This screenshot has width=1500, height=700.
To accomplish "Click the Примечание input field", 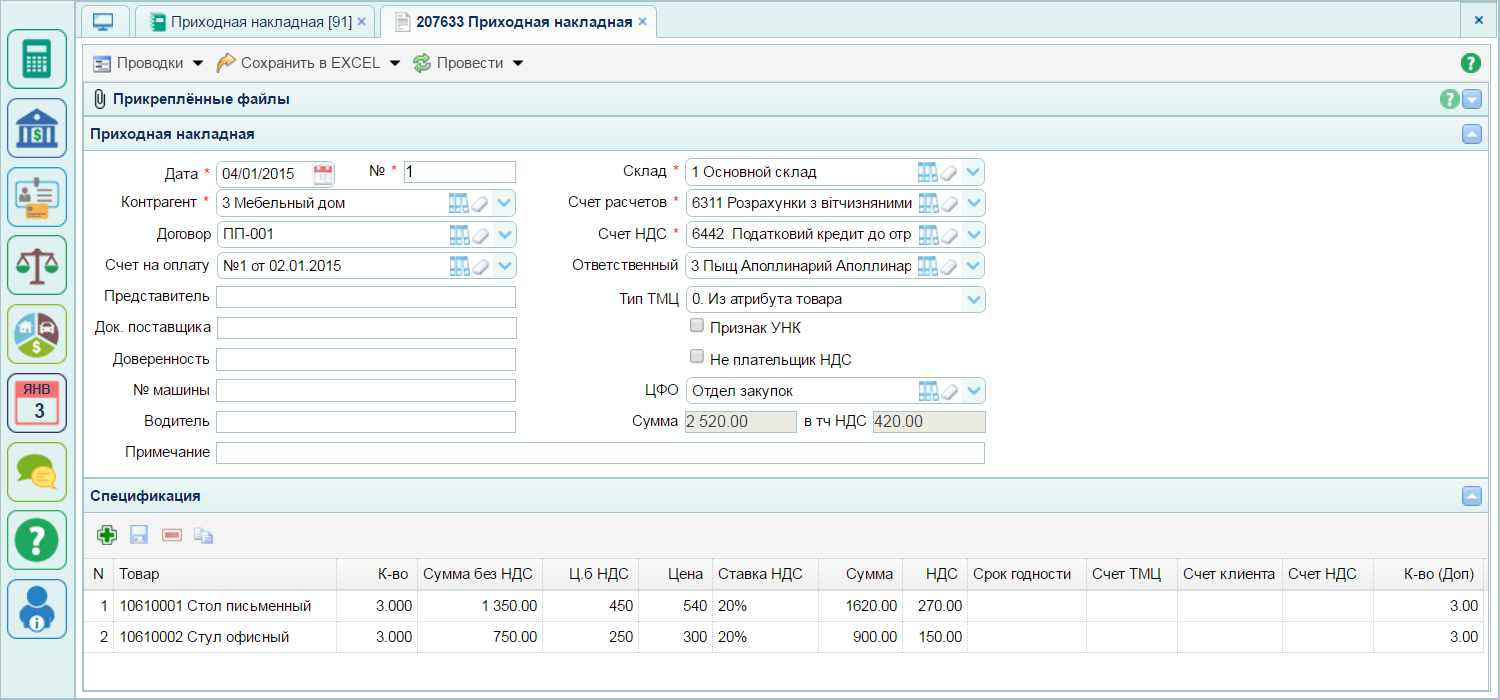I will point(600,453).
